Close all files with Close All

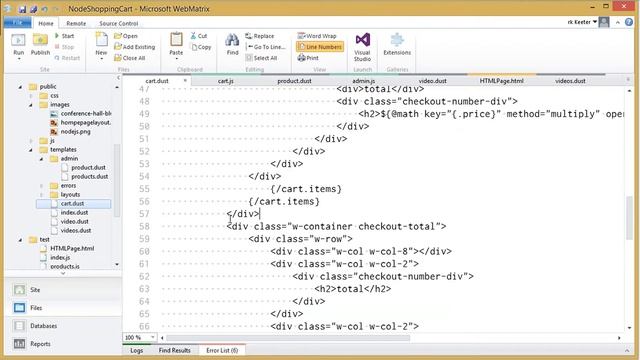(x=130, y=58)
